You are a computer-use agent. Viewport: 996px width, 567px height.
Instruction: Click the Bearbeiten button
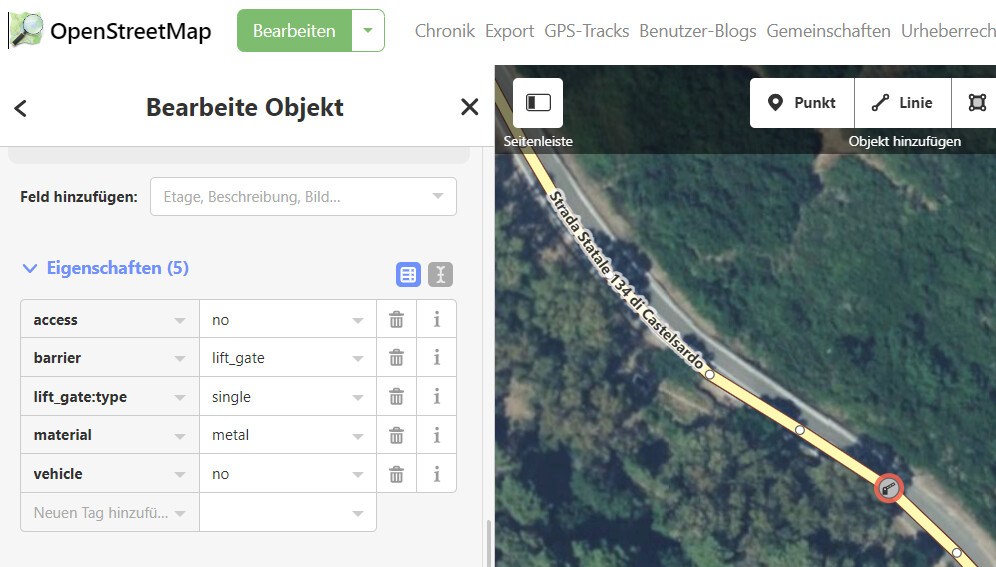tap(294, 31)
